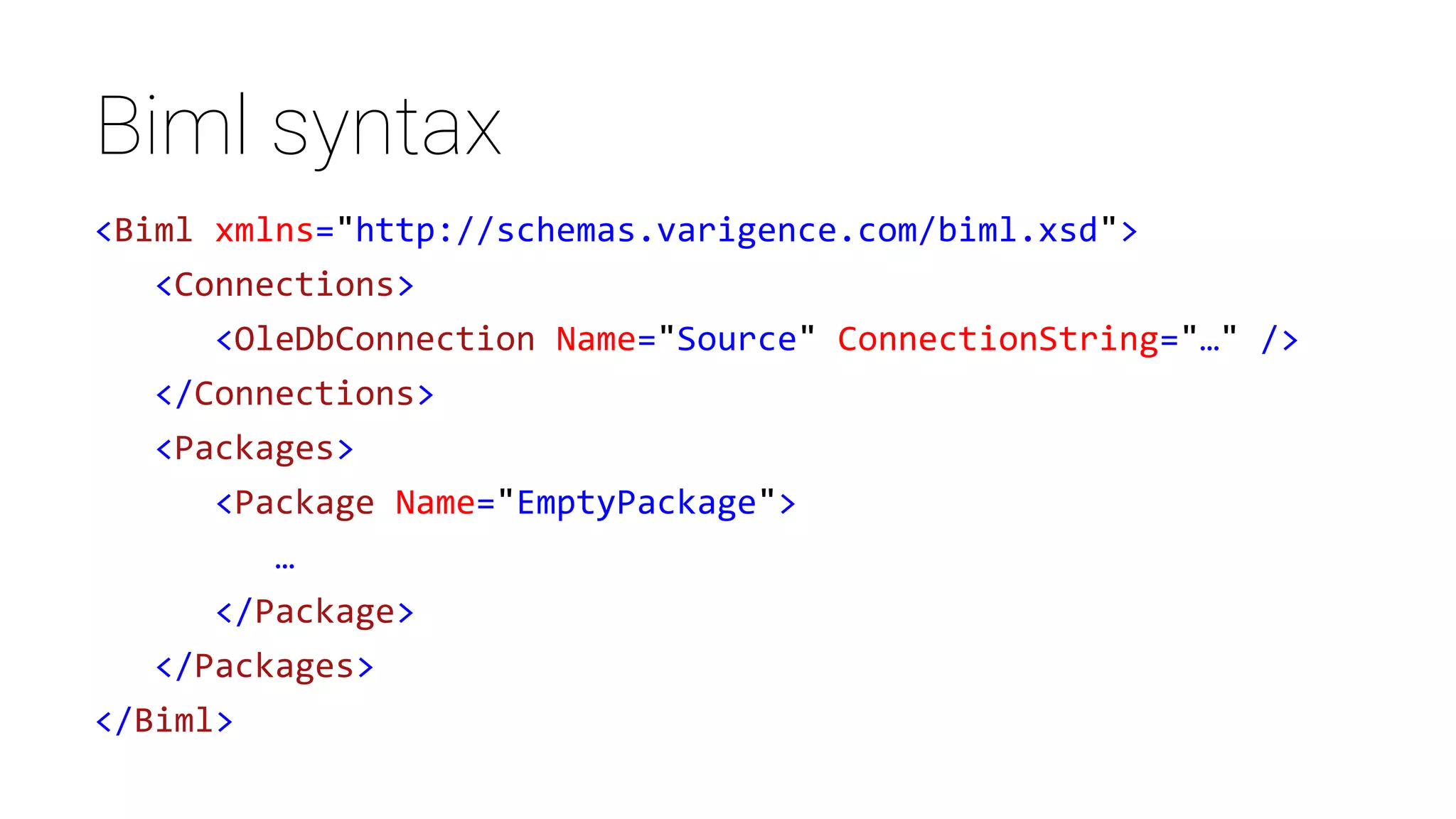Click the self-closing /> of OleDbConnection
Screen dimensions: 1456x819
point(1280,339)
